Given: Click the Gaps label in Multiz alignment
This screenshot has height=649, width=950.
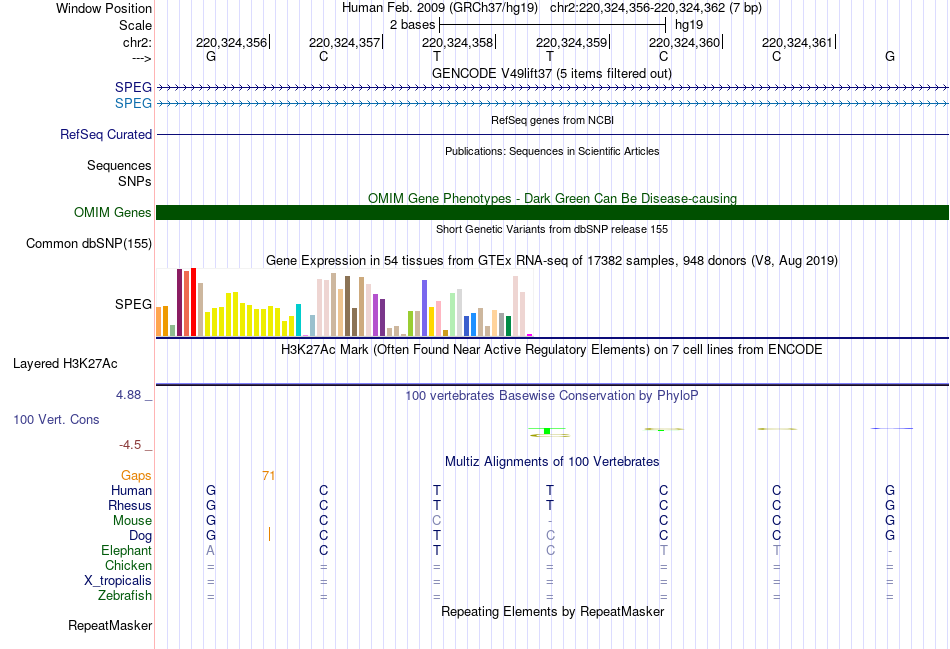Looking at the screenshot, I should [136, 476].
